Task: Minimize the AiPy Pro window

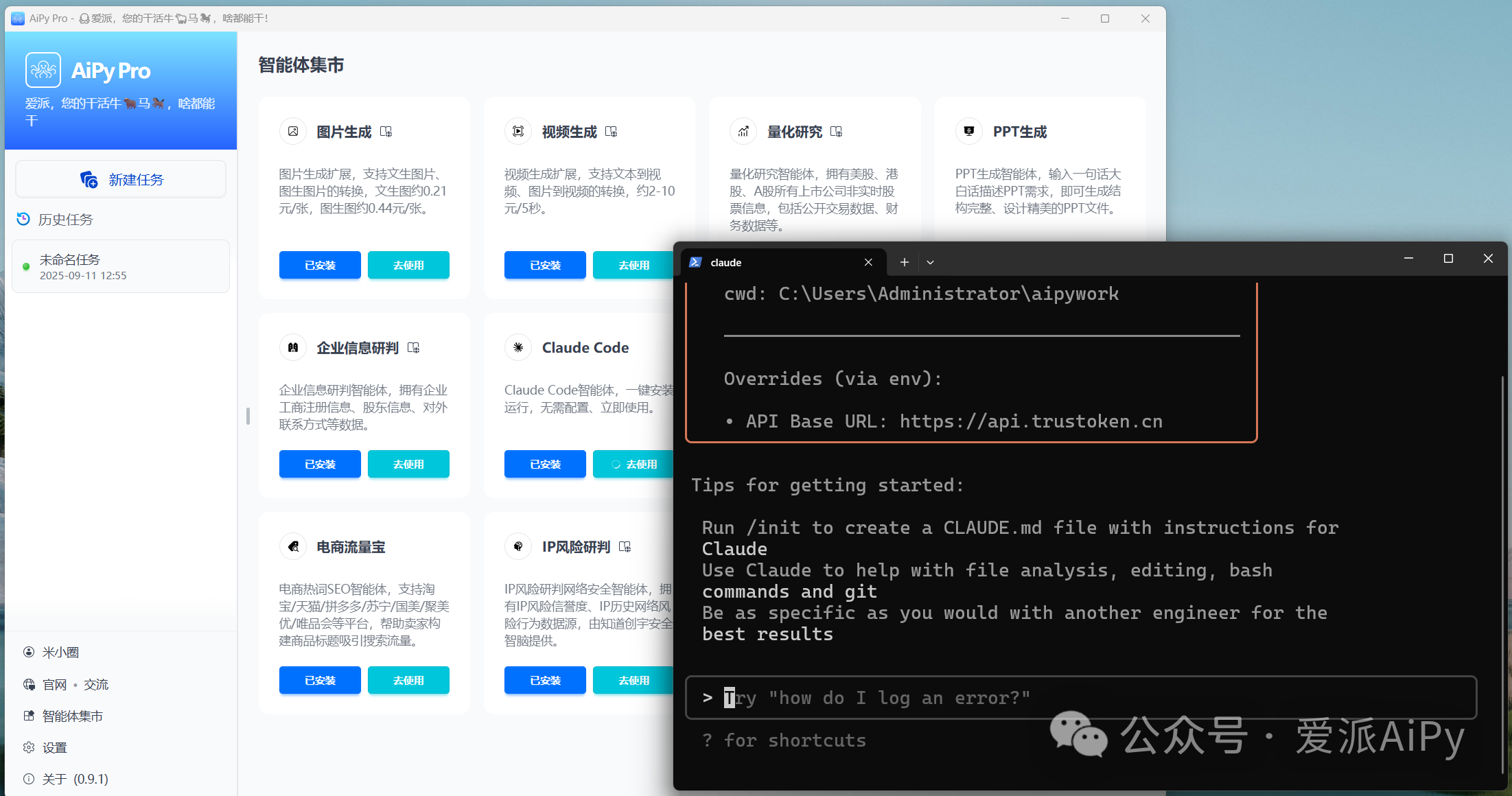Action: pos(1065,19)
